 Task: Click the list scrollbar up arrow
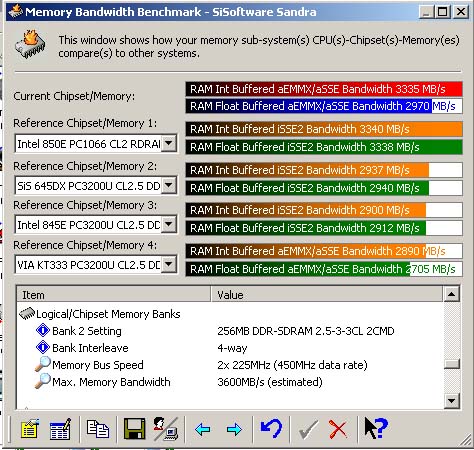(452, 294)
